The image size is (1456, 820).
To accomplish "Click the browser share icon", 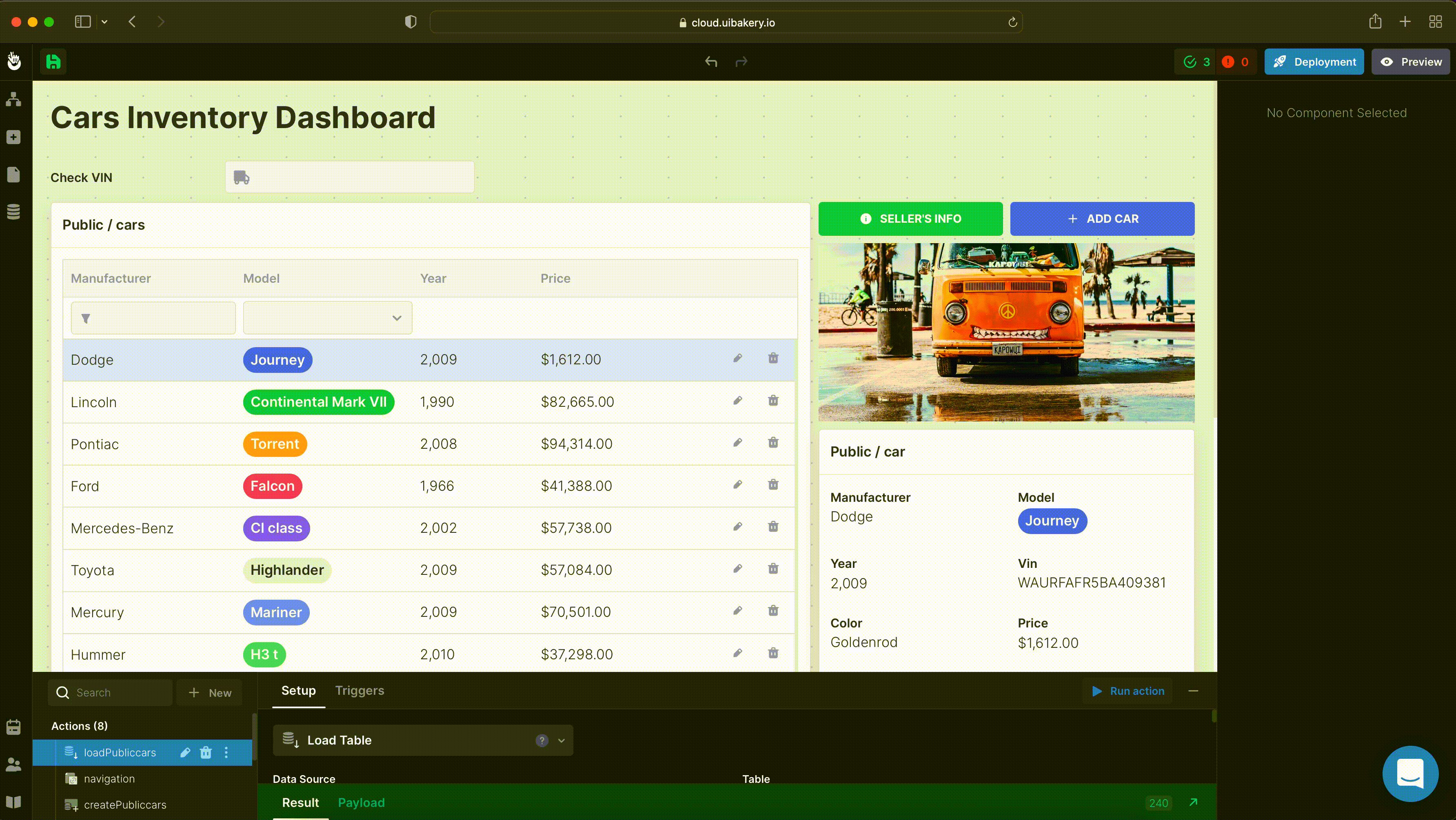I will [x=1375, y=22].
